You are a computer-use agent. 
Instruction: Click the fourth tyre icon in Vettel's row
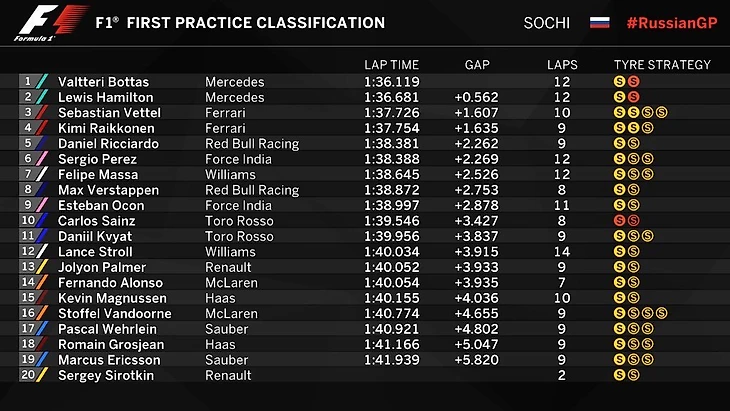point(661,113)
